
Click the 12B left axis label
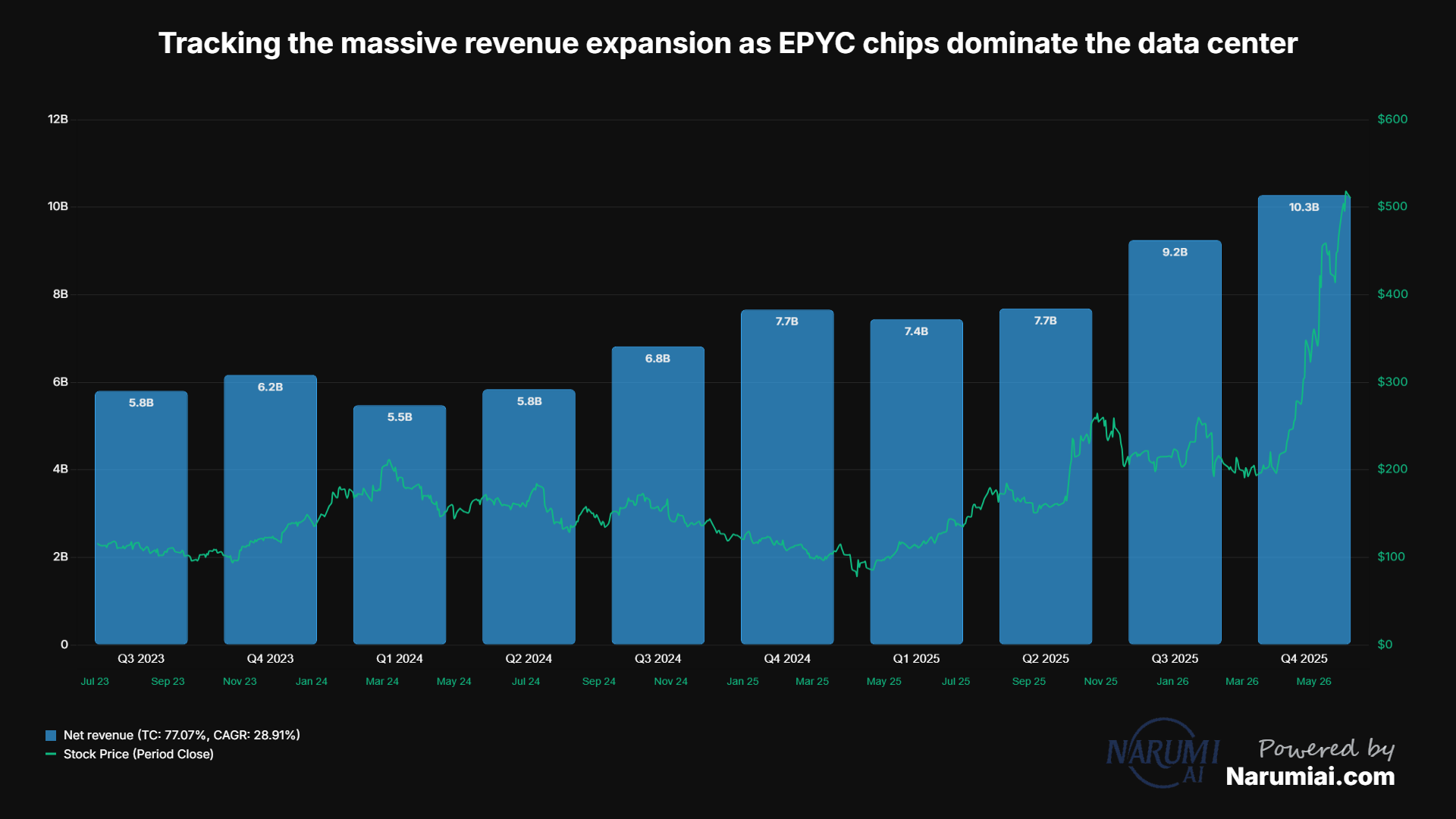[x=58, y=119]
